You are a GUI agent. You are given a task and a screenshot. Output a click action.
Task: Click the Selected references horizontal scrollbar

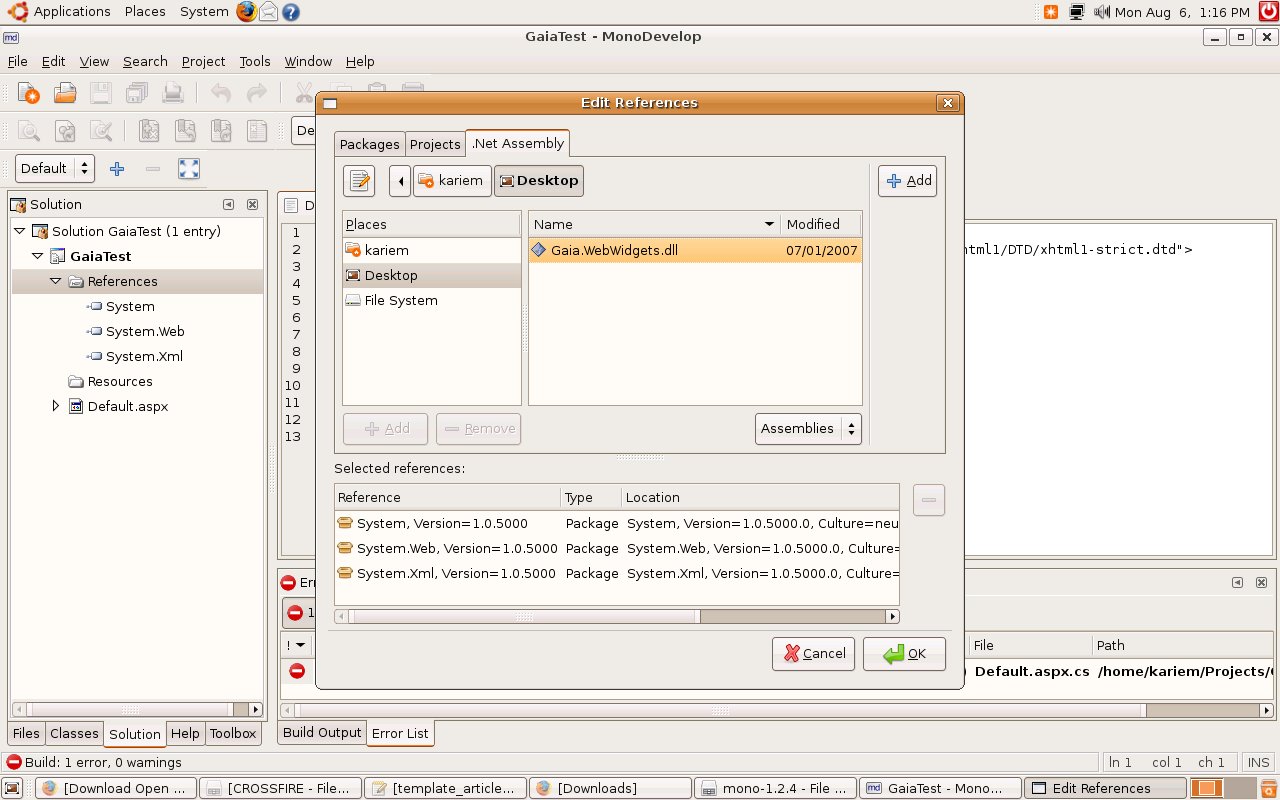pos(616,616)
